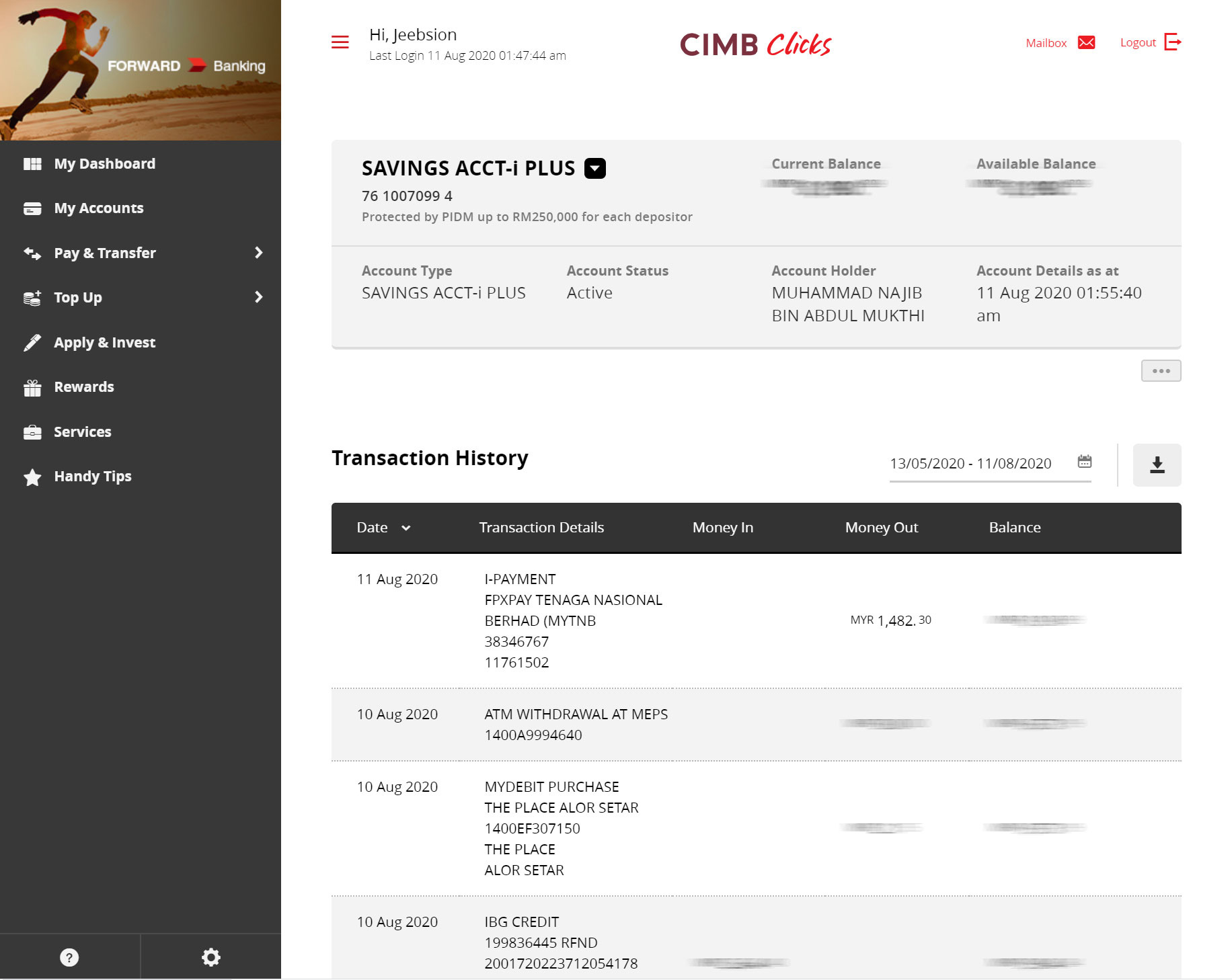Click the Logout exit icon
The width and height of the screenshot is (1232, 980).
pos(1173,42)
